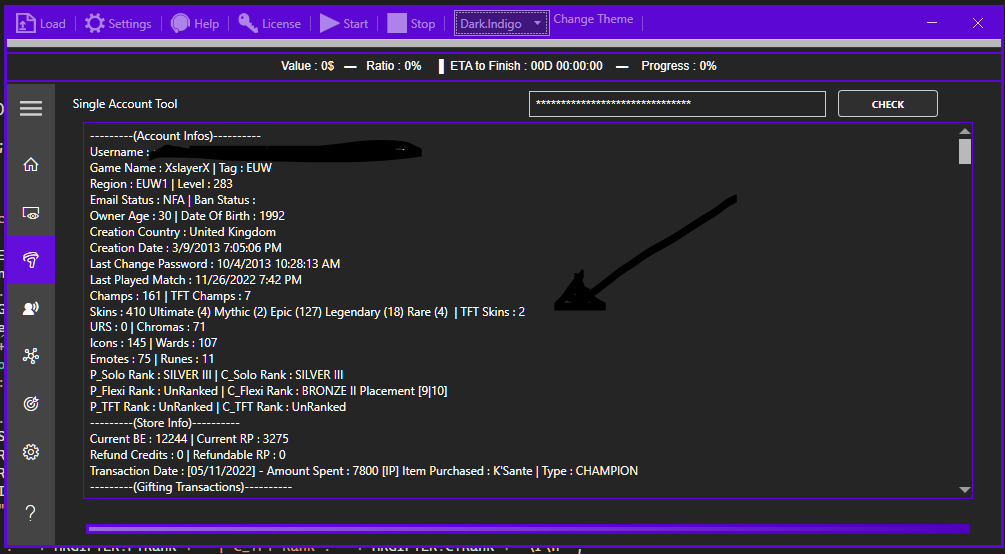Select the highlighted single account tool icon
Viewport: 1005px width, 554px height.
pos(31,260)
